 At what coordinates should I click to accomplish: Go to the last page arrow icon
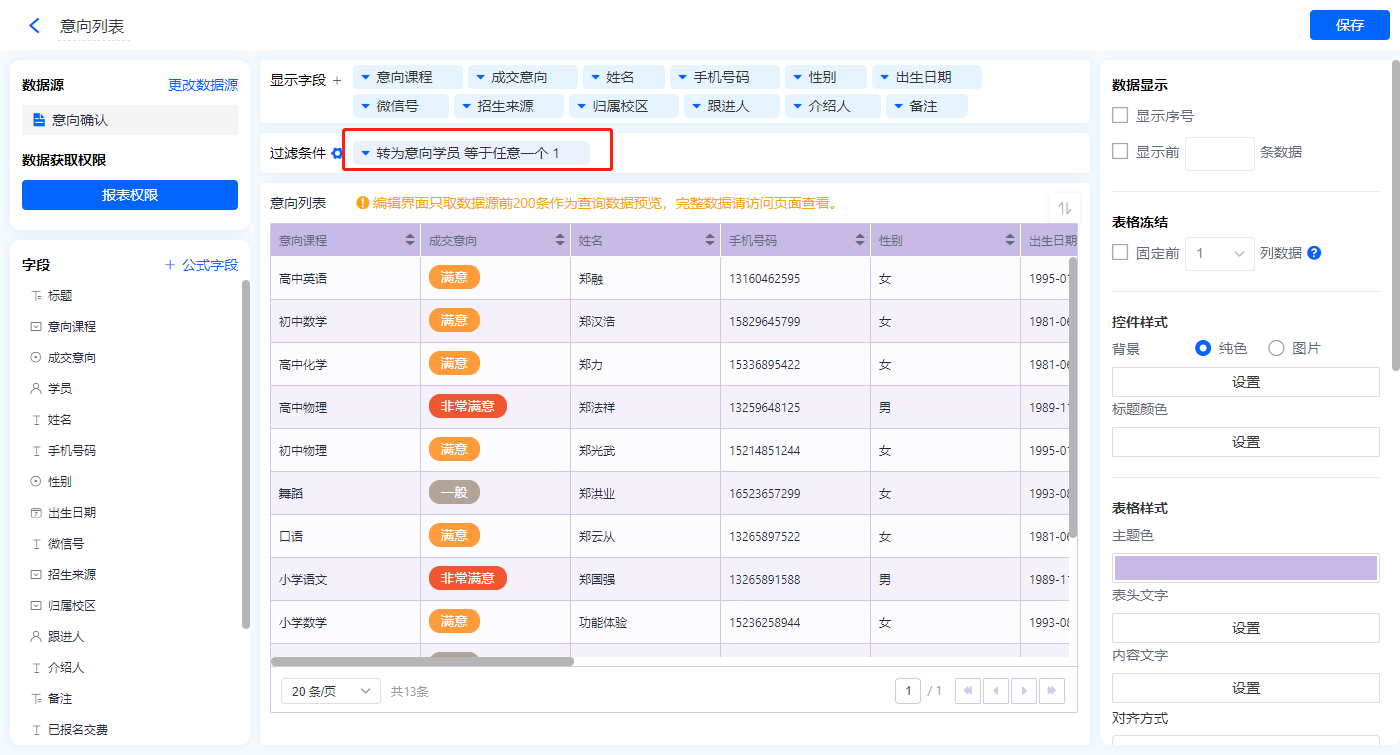point(1051,691)
